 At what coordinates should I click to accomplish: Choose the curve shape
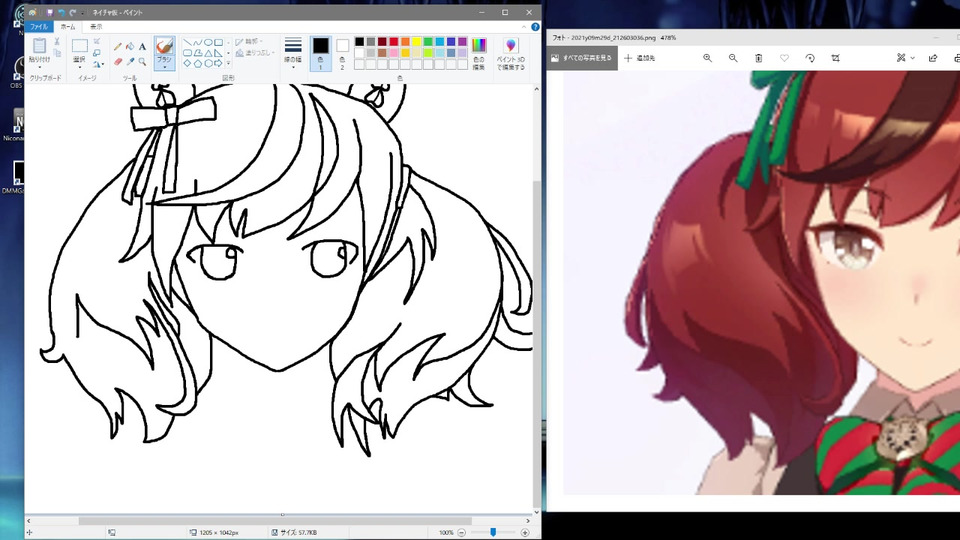tap(198, 42)
